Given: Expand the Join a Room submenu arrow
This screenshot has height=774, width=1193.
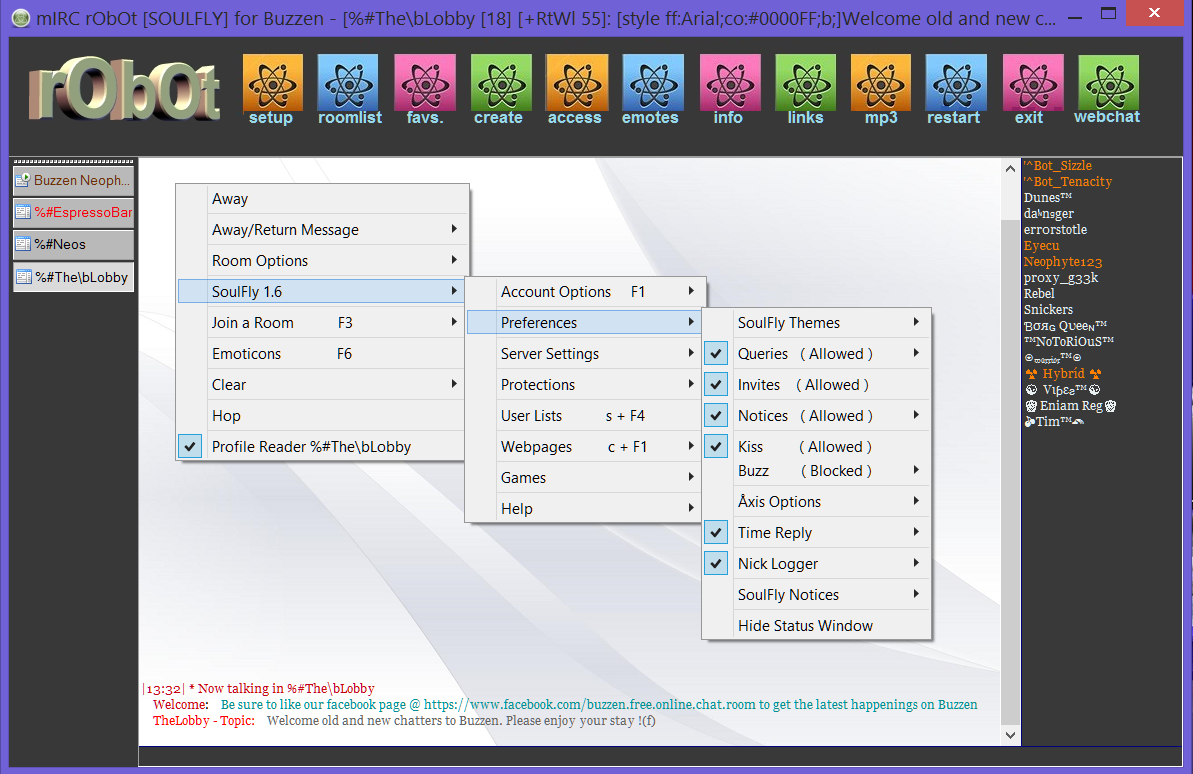Looking at the screenshot, I should pyautogui.click(x=454, y=322).
